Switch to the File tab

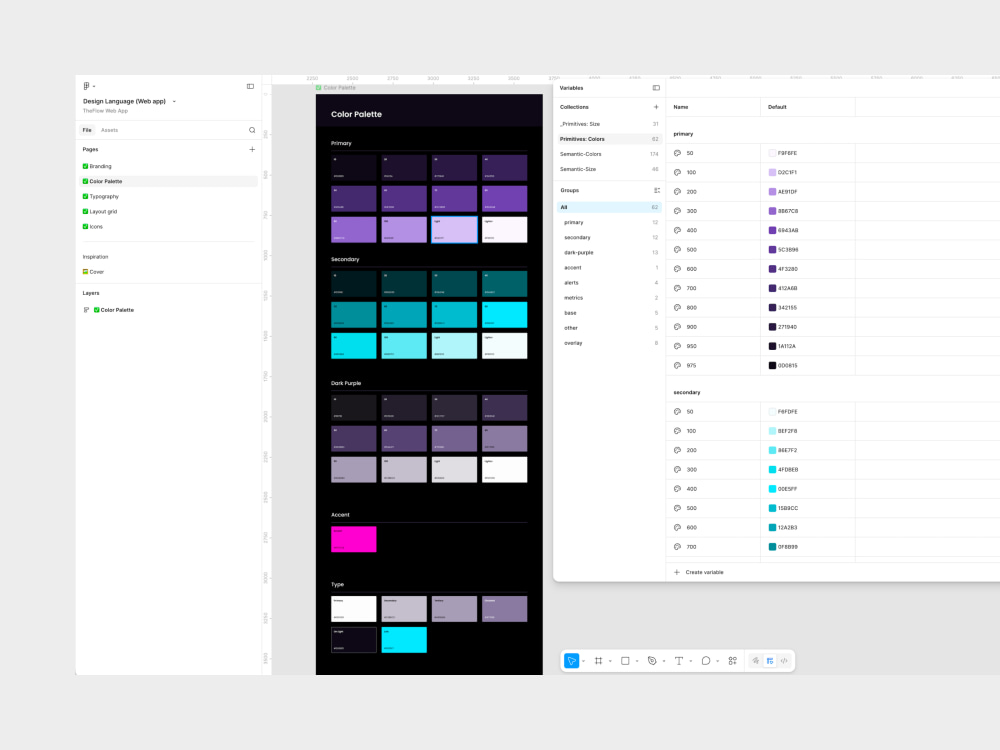[87, 130]
